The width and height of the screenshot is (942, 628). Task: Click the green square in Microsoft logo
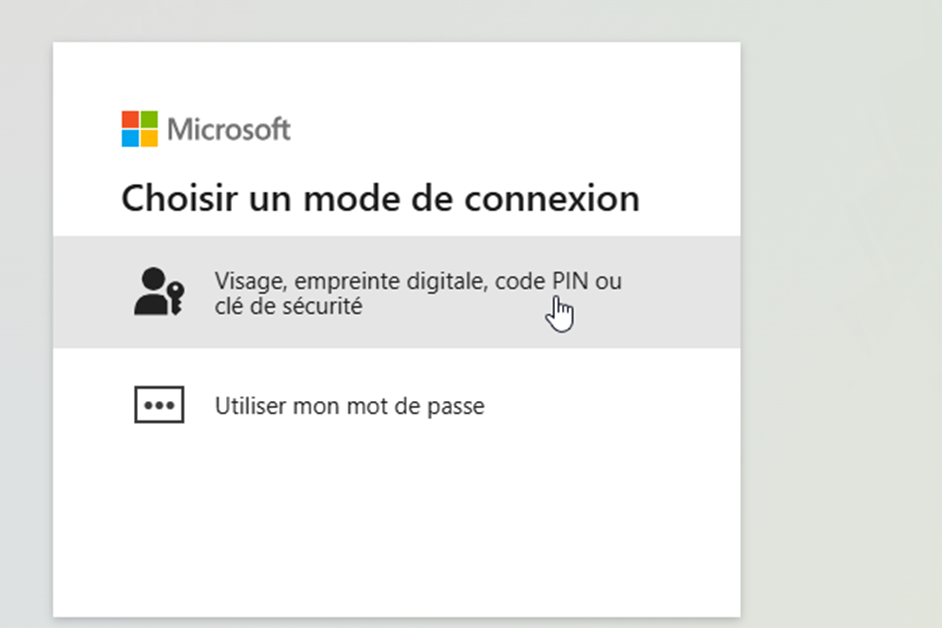pyautogui.click(x=149, y=119)
